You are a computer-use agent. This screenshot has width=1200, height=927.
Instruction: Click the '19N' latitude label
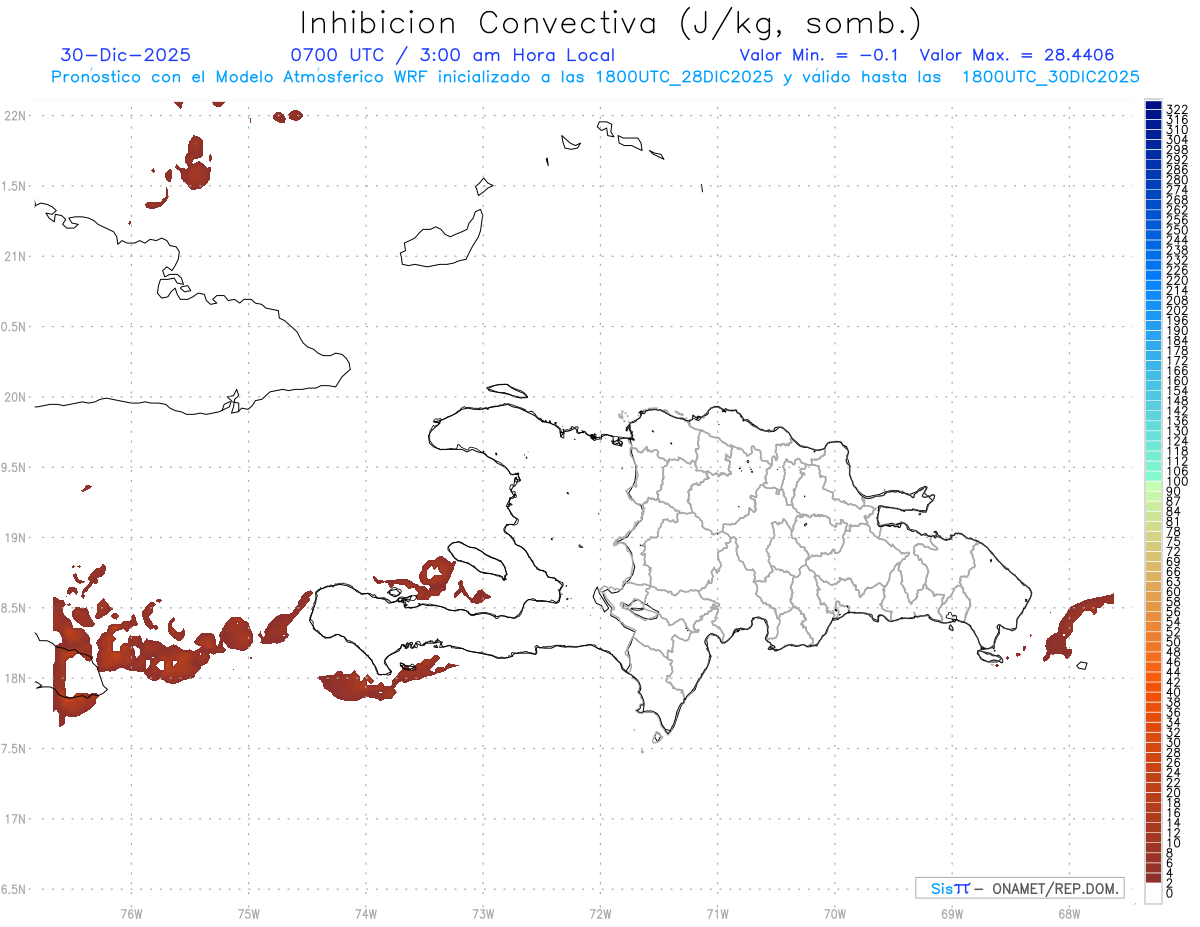pyautogui.click(x=15, y=537)
